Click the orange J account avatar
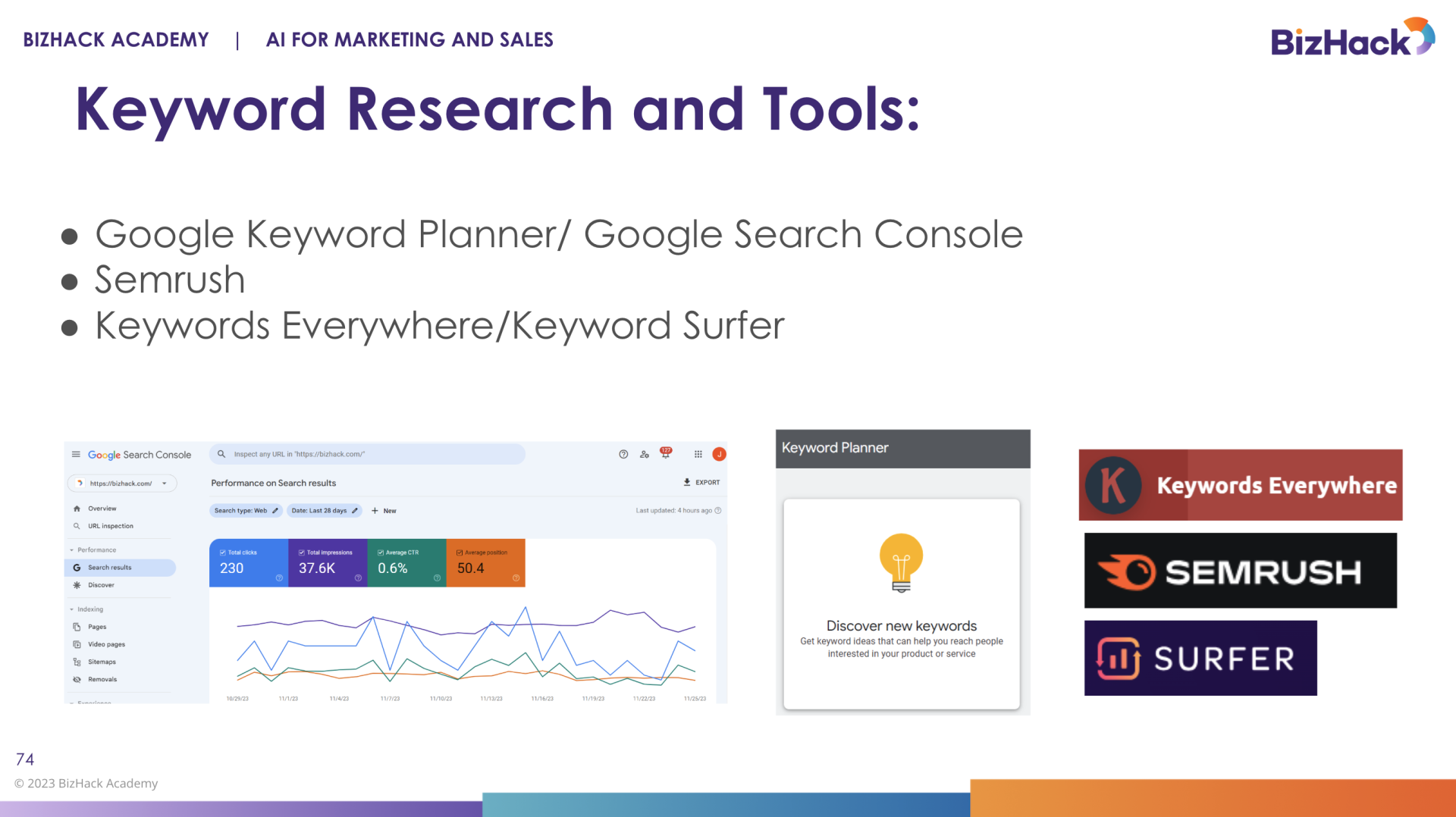 [719, 455]
